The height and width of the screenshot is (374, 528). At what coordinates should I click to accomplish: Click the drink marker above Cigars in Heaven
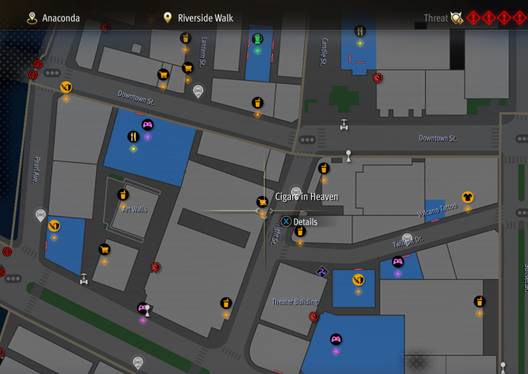(x=324, y=168)
